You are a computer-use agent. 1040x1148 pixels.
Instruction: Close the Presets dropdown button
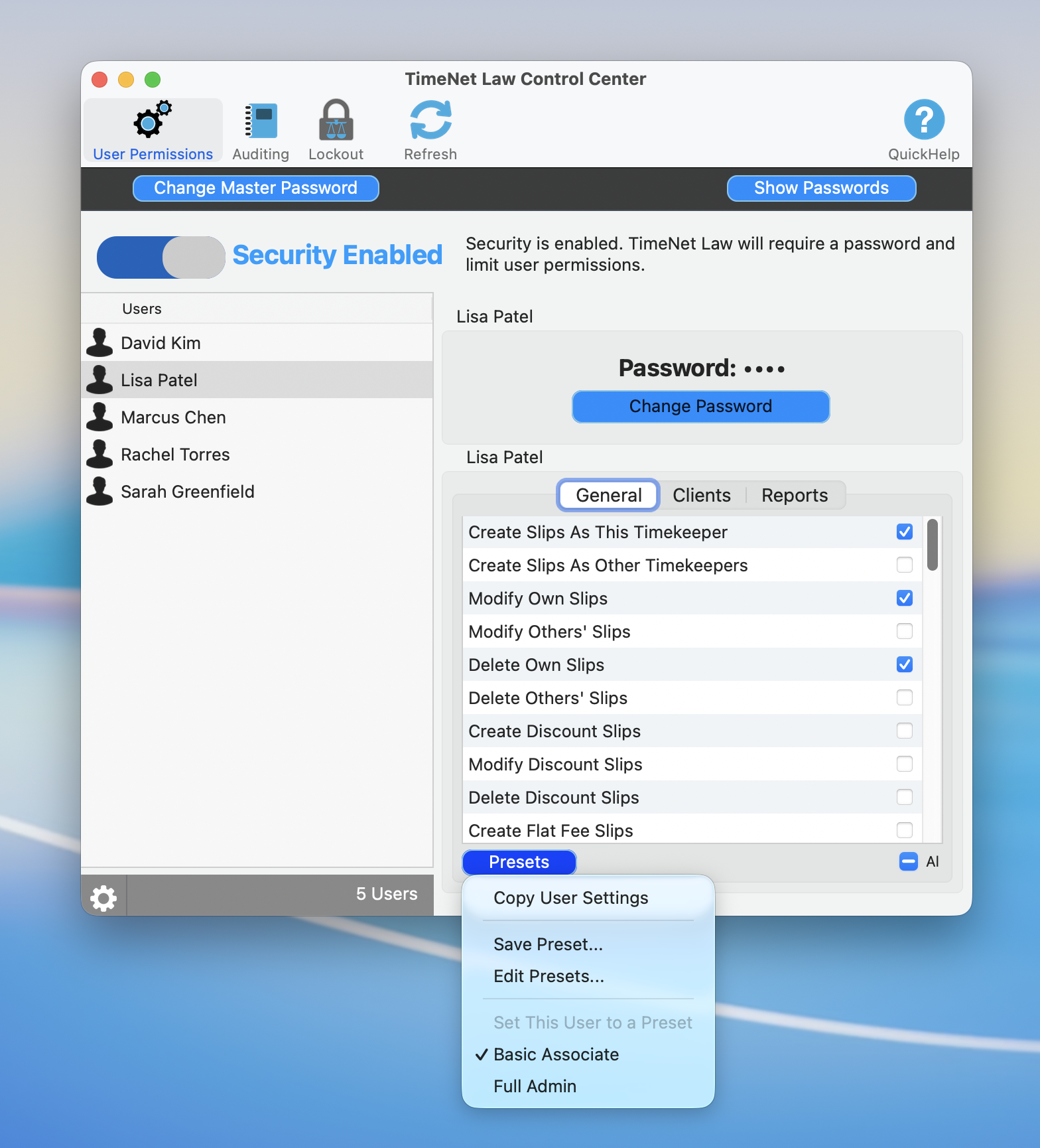(519, 862)
